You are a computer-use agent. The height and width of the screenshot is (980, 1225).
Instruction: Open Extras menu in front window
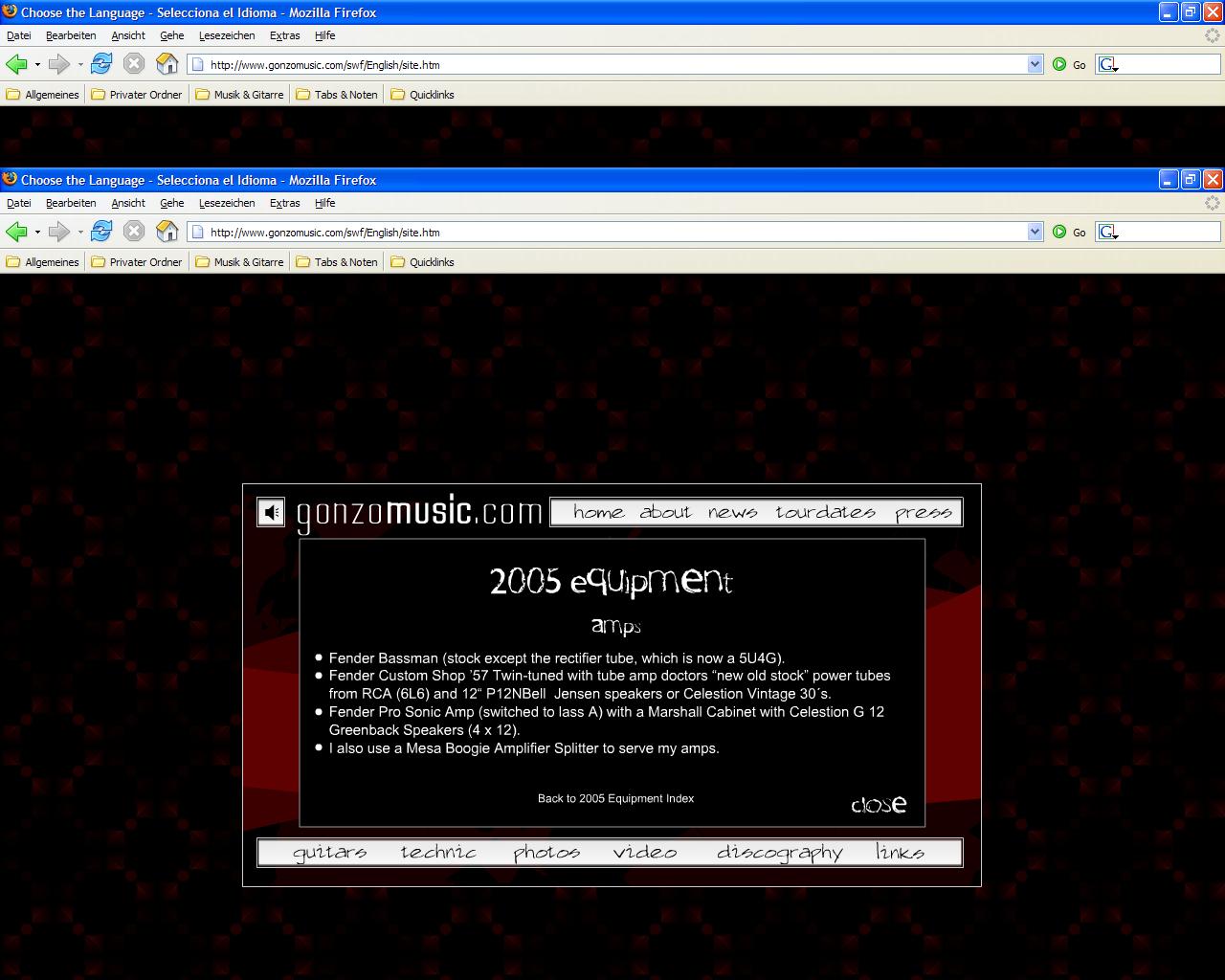[x=285, y=203]
